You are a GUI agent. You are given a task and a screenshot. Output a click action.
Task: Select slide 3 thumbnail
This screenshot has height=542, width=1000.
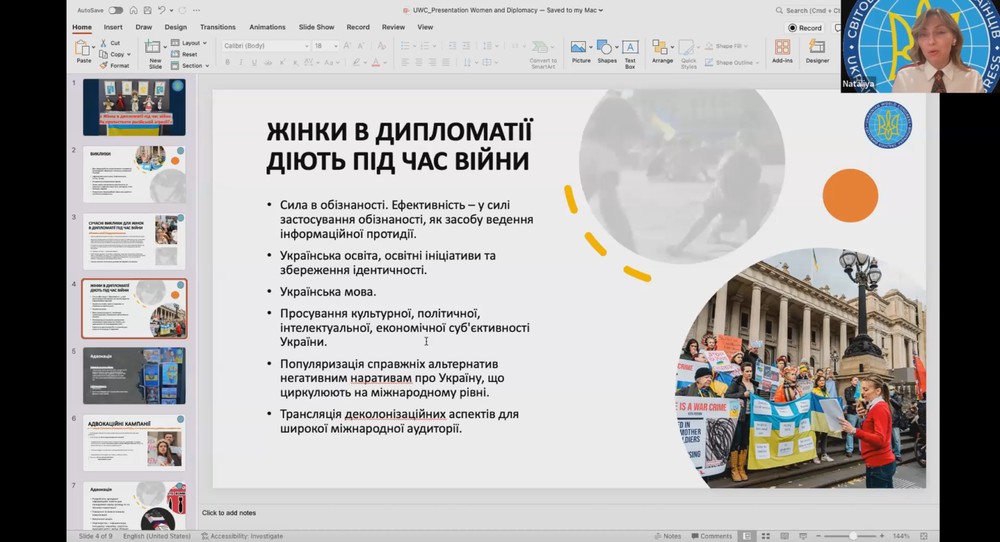pos(134,241)
